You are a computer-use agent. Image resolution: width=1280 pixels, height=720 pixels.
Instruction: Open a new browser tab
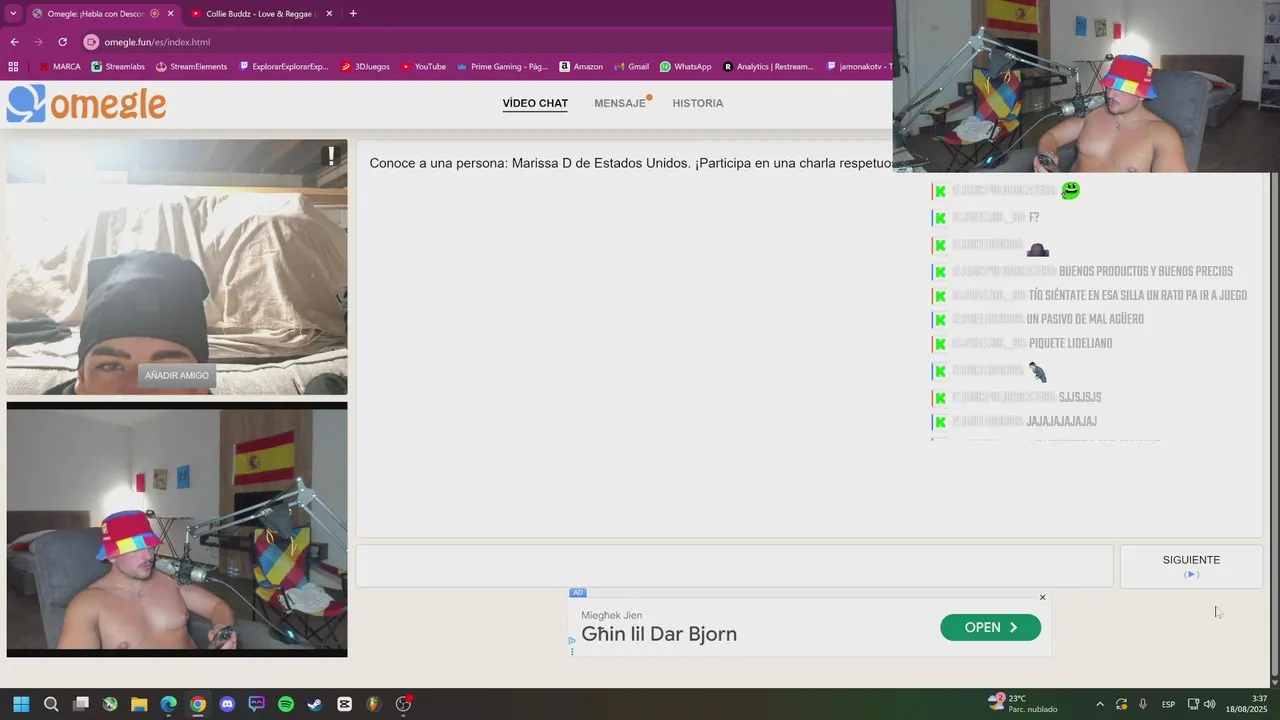pos(353,14)
